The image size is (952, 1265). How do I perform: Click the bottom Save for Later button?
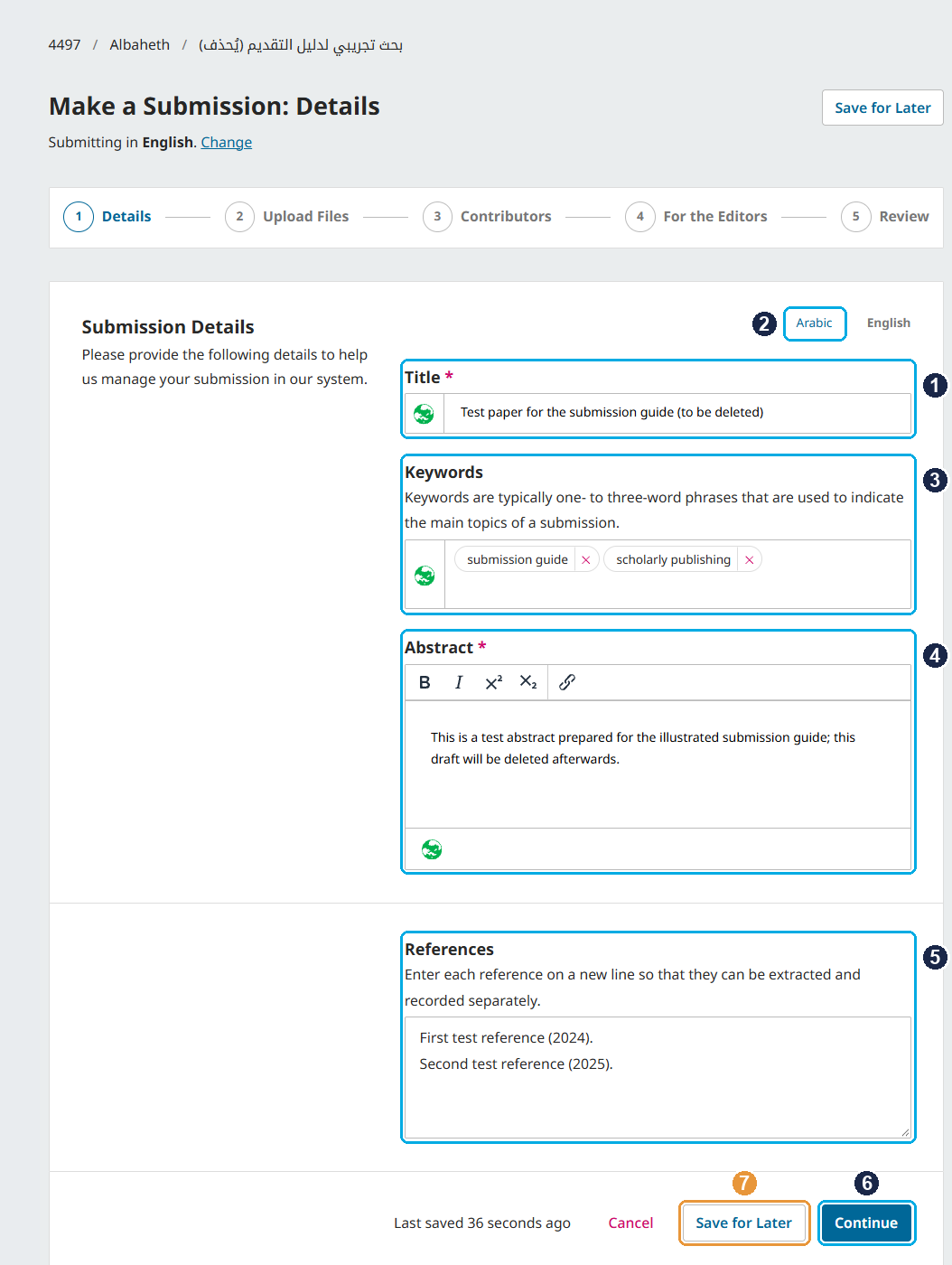pyautogui.click(x=744, y=1223)
